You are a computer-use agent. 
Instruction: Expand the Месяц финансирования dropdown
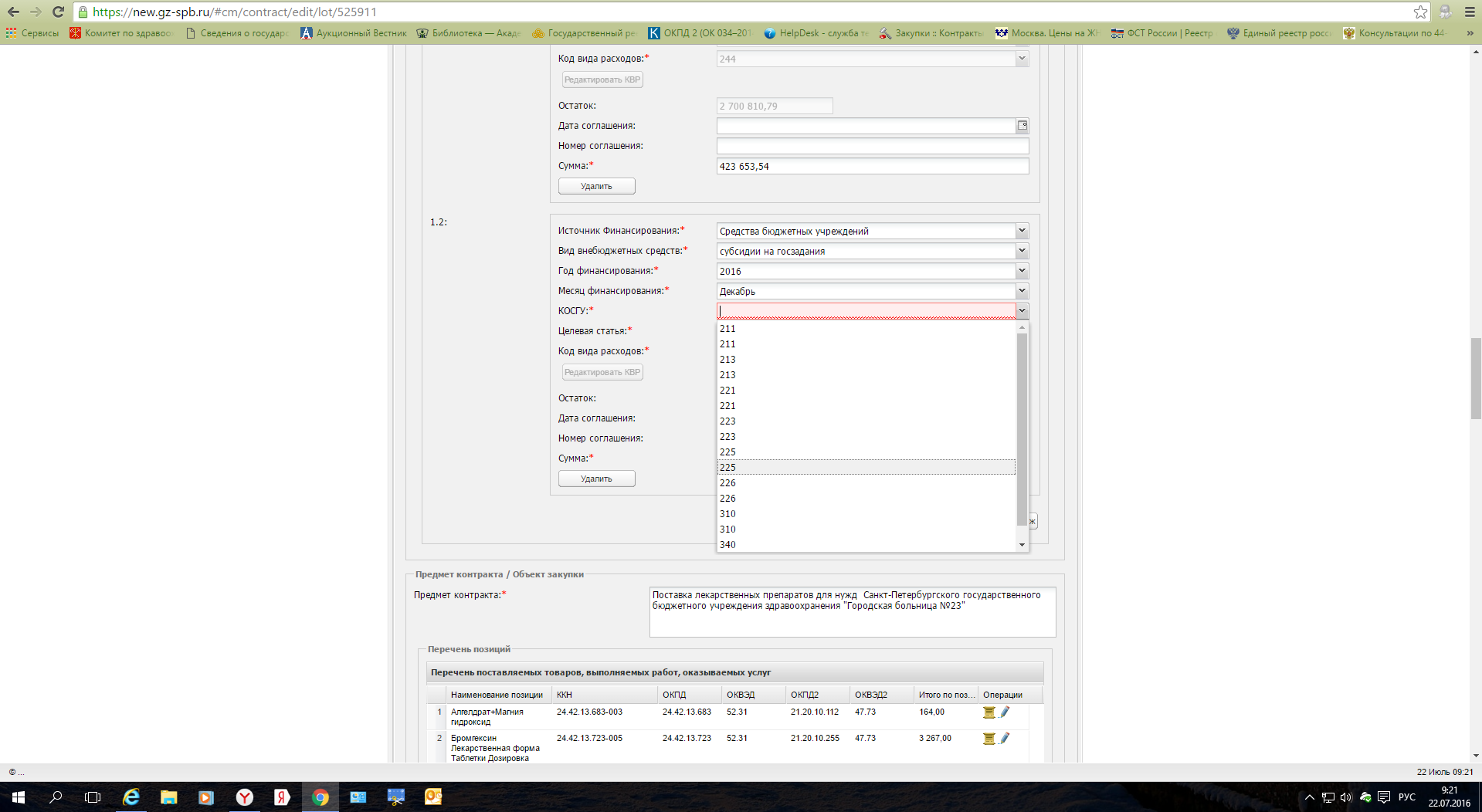1021,291
